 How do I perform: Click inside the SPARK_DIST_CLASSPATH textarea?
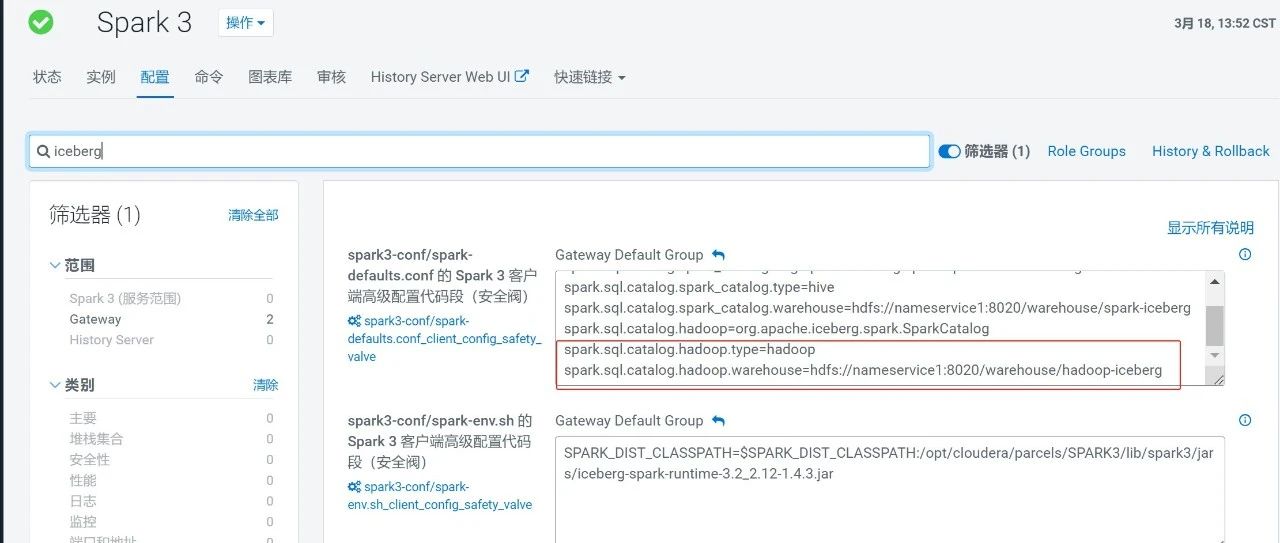coord(890,489)
